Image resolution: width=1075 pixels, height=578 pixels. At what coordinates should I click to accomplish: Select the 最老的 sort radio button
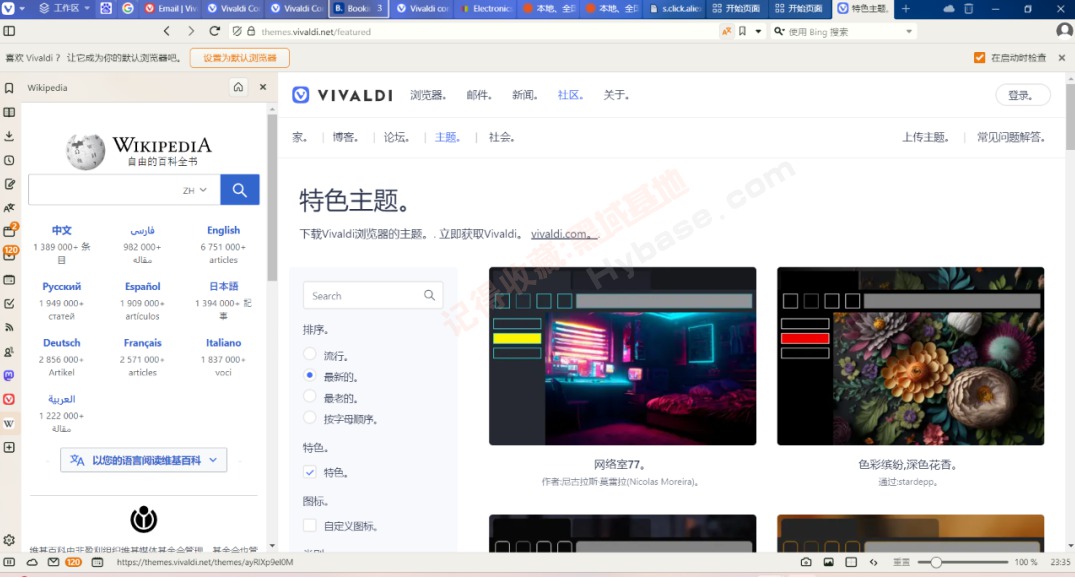(310, 396)
